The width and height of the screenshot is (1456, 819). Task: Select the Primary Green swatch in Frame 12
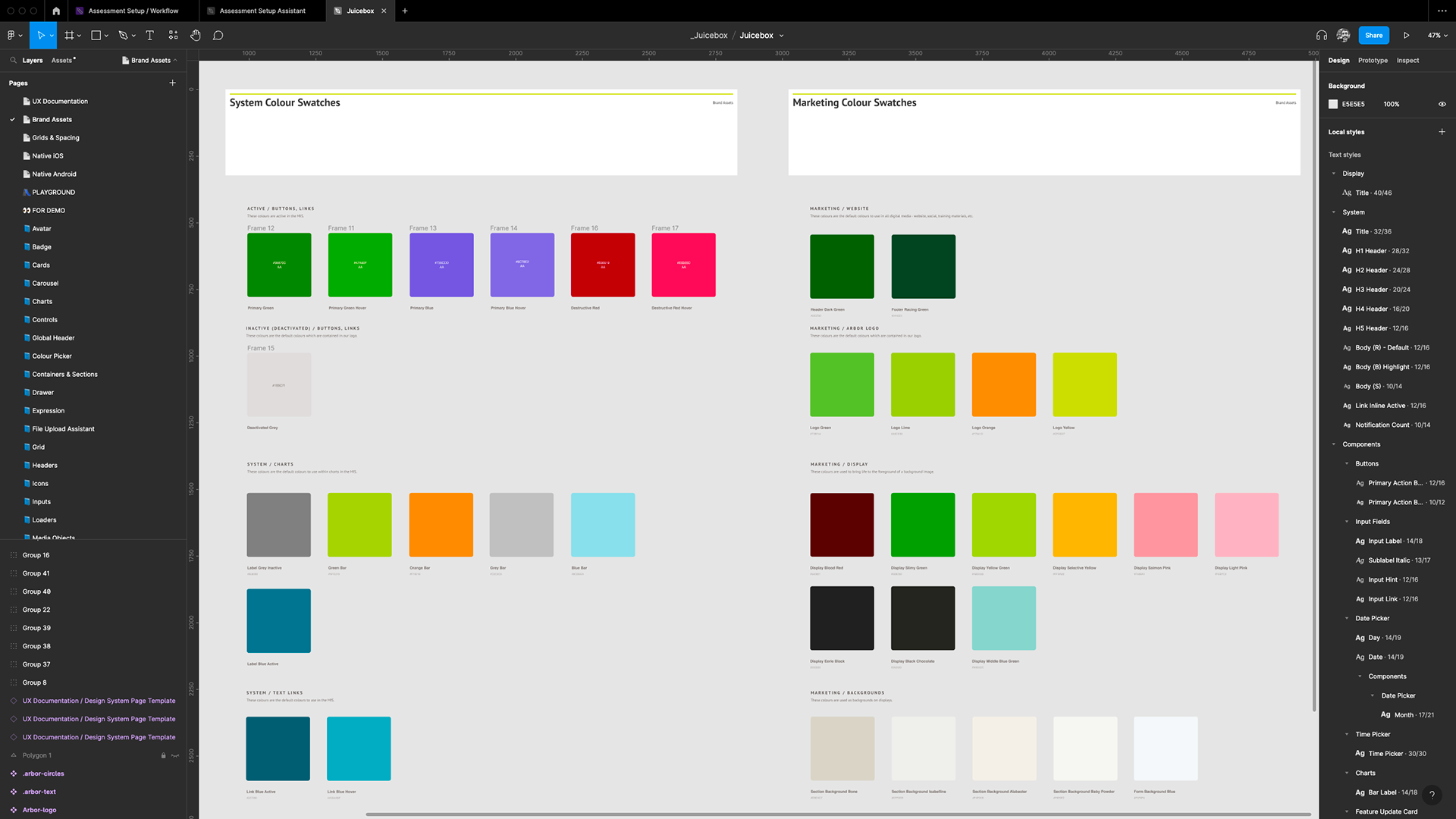coord(279,265)
